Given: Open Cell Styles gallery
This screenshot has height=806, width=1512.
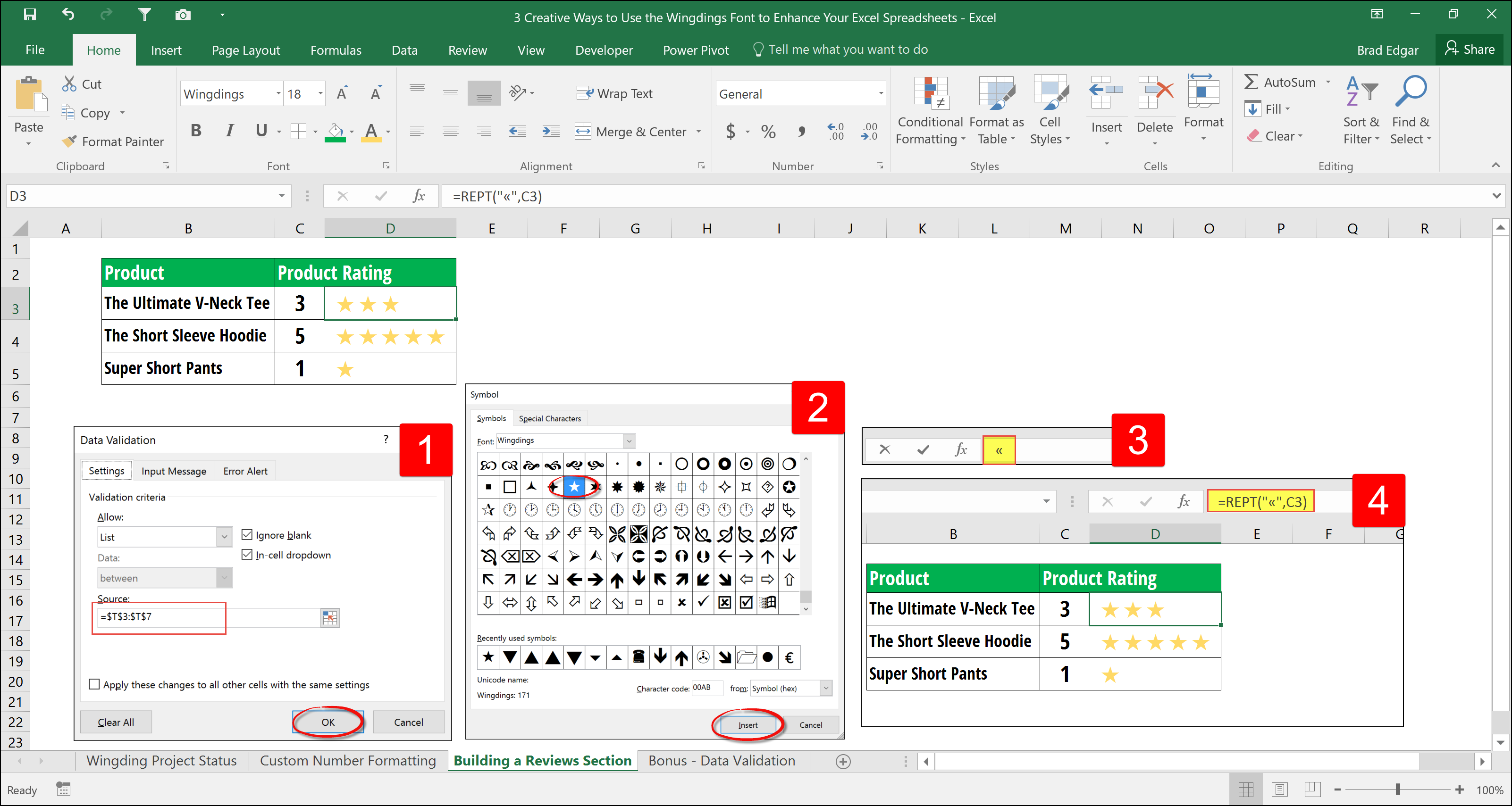Looking at the screenshot, I should pos(1050,111).
